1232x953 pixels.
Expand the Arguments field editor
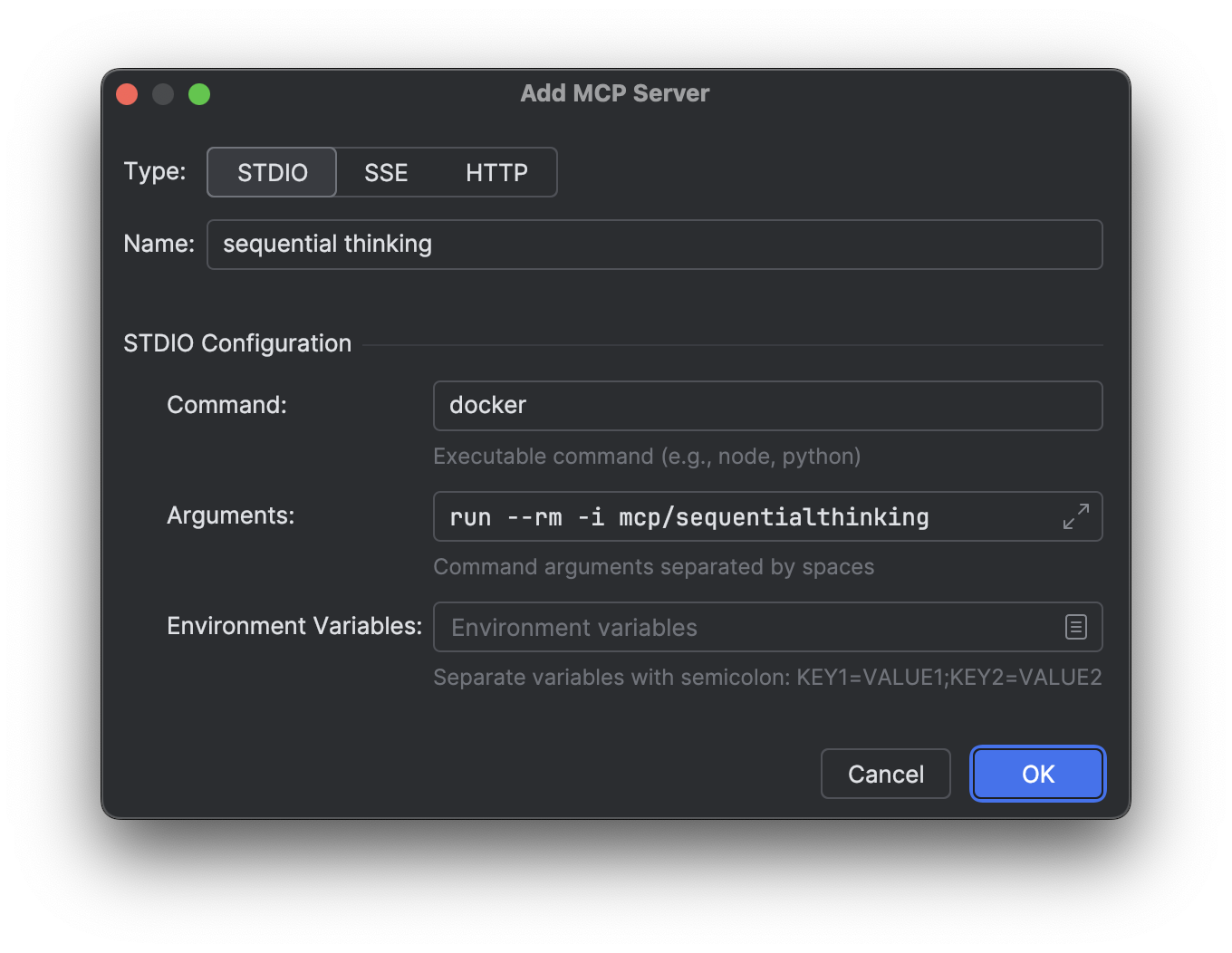click(1075, 516)
